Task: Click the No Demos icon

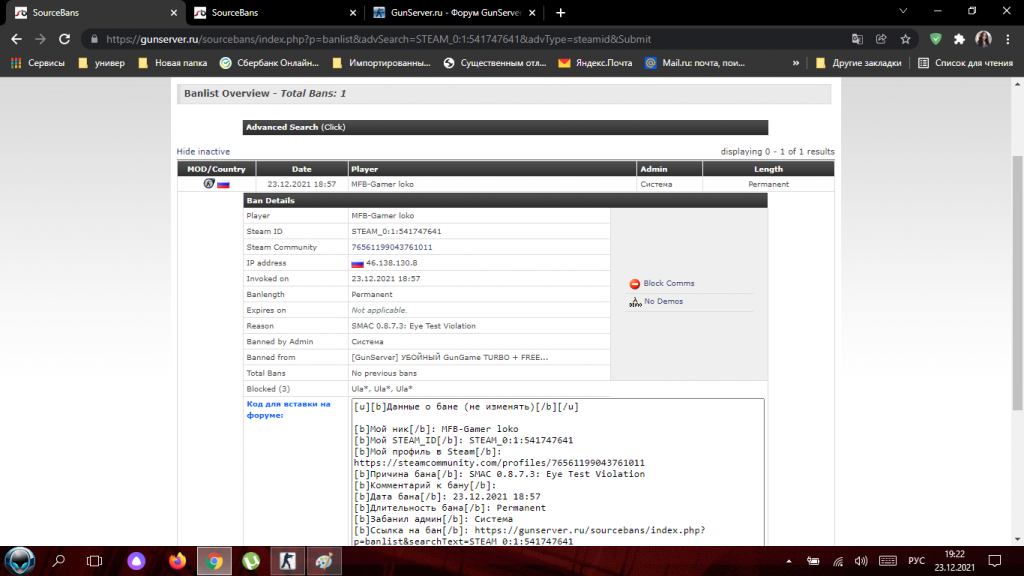Action: (634, 301)
